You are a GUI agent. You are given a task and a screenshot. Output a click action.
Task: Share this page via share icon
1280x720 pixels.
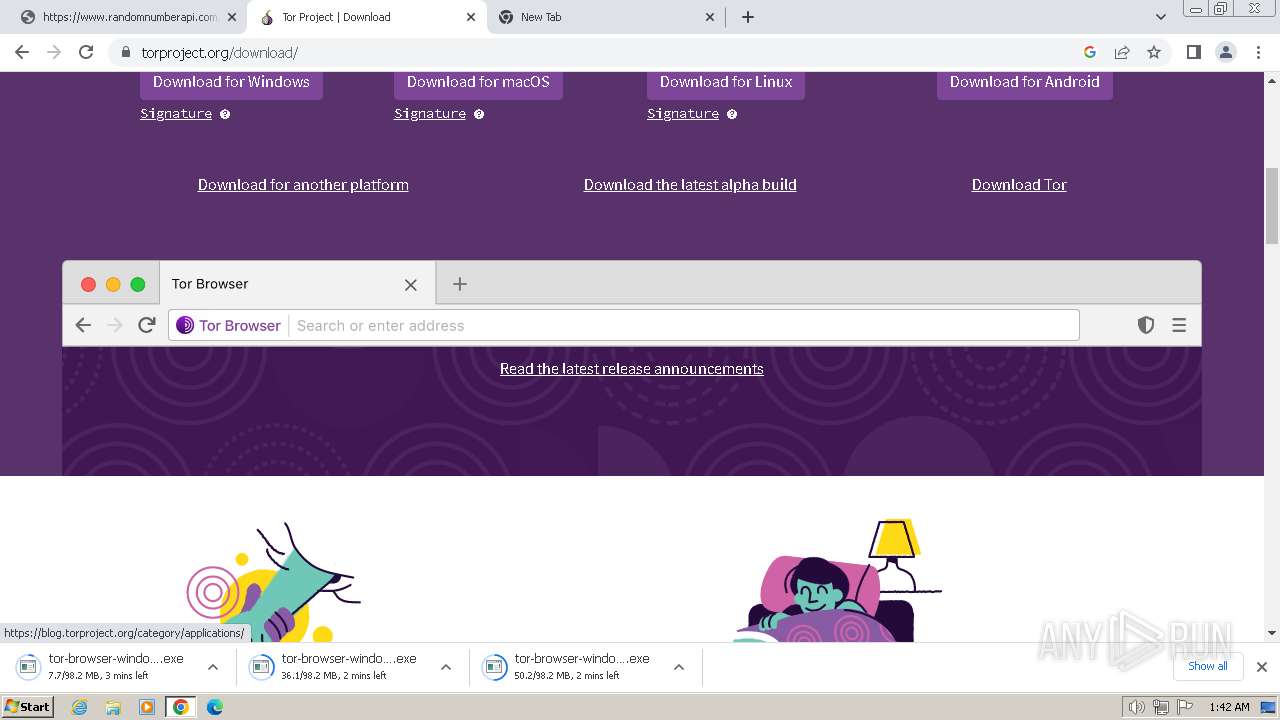pos(1122,52)
